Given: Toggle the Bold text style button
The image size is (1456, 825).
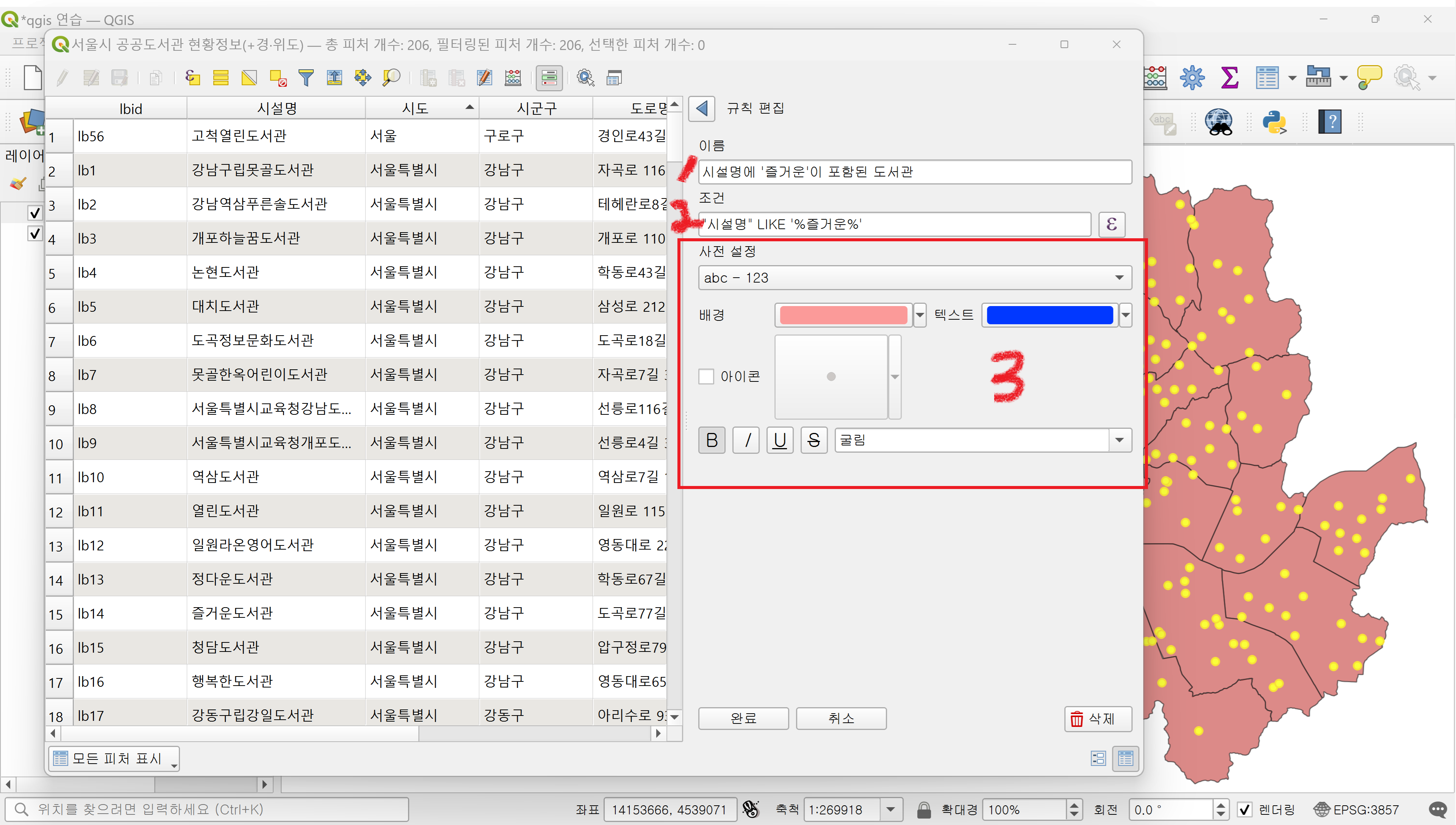Looking at the screenshot, I should coord(712,440).
